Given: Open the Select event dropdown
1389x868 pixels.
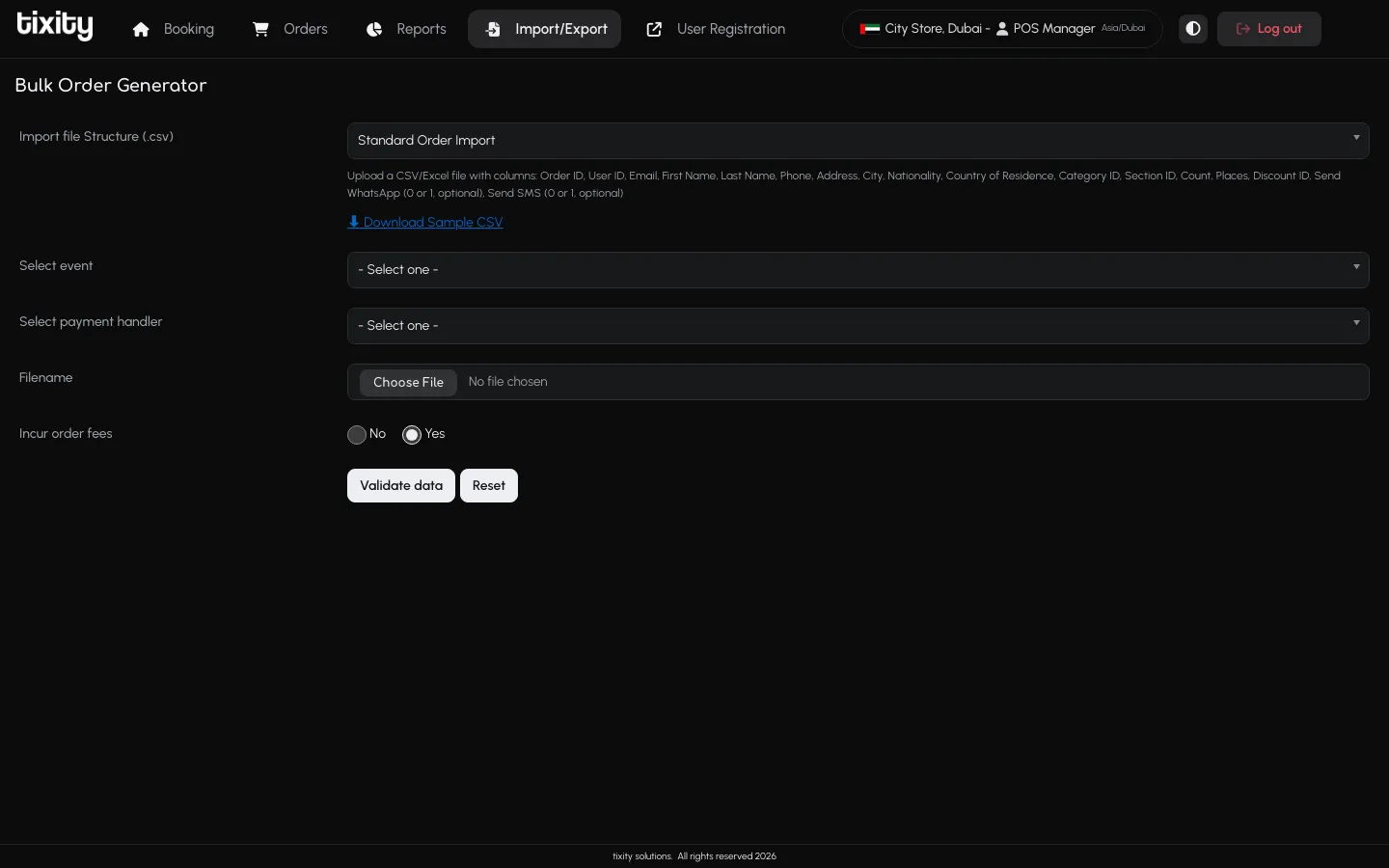Looking at the screenshot, I should tap(858, 270).
